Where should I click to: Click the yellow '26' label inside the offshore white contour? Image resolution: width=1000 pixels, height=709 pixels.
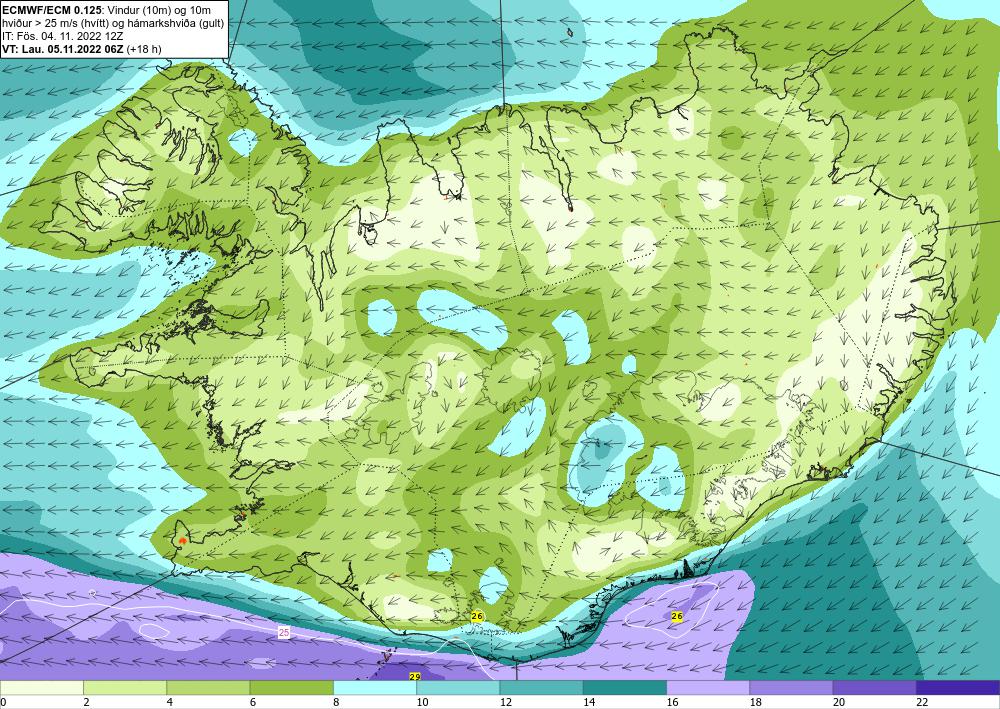pyautogui.click(x=677, y=616)
